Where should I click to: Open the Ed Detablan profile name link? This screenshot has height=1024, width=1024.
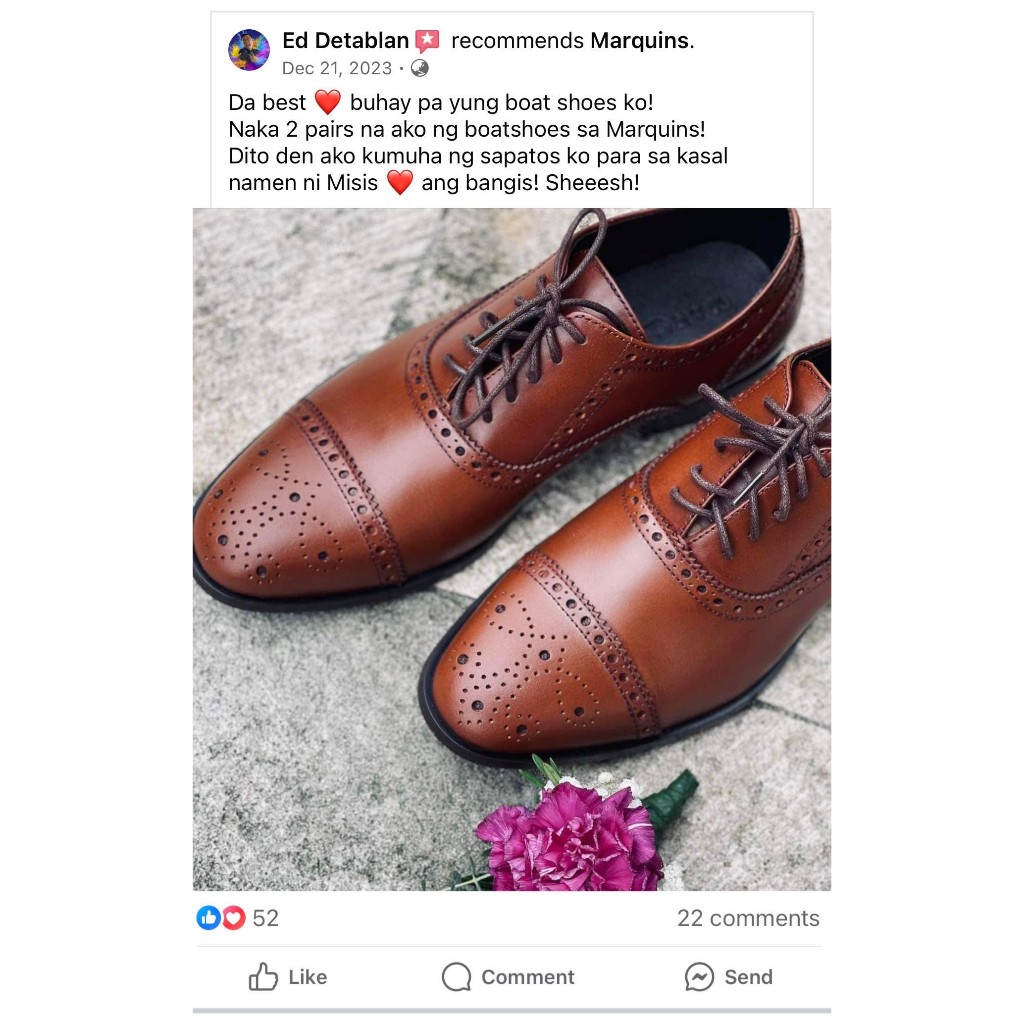click(345, 41)
